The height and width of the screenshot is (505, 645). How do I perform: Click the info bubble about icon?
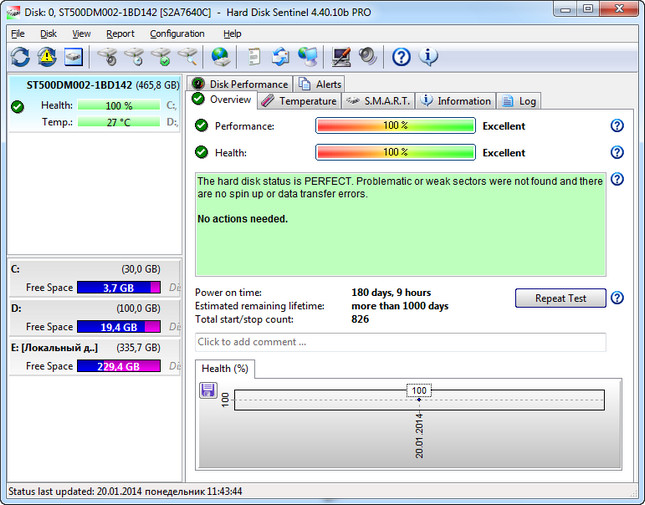(428, 56)
